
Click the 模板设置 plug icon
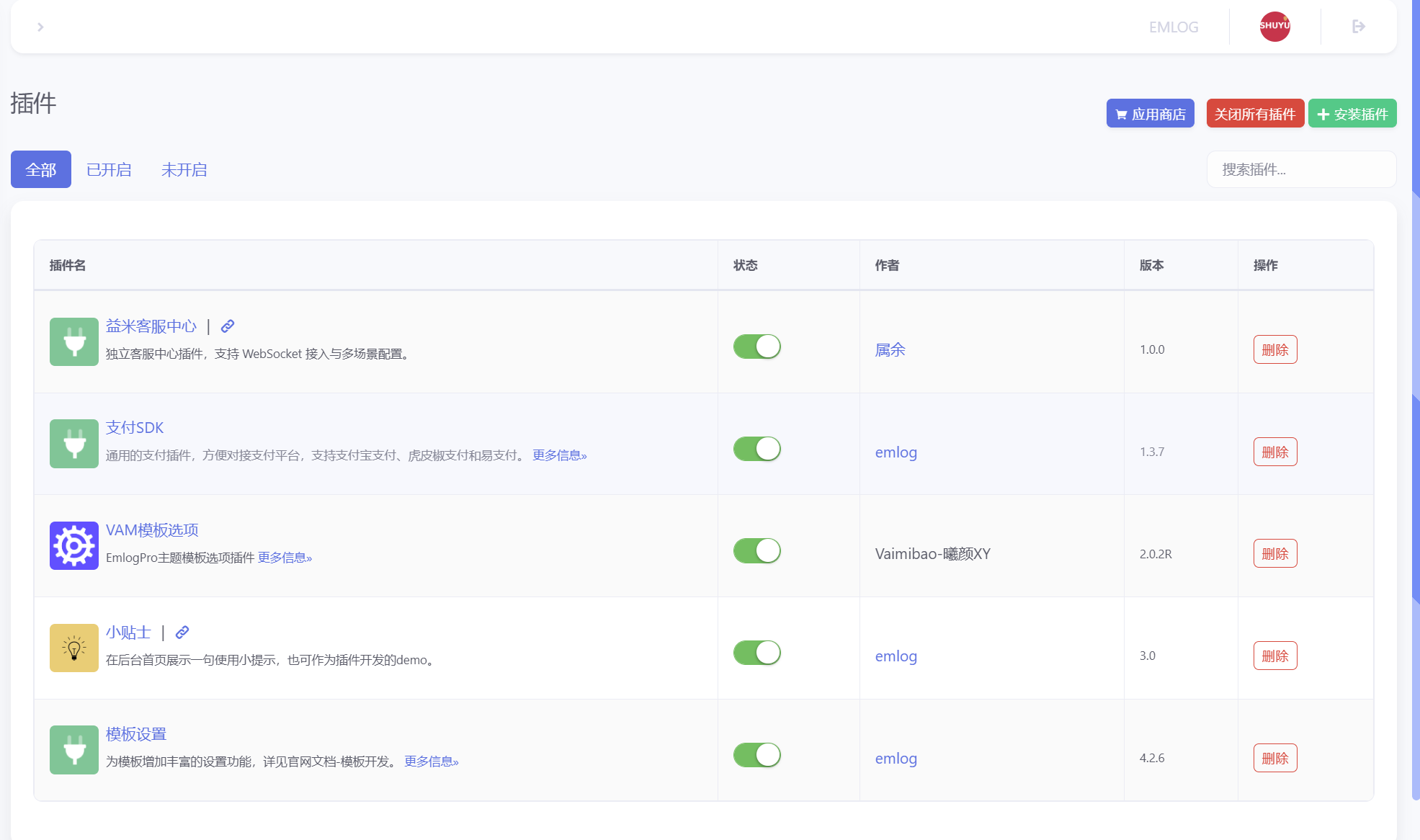(x=74, y=750)
